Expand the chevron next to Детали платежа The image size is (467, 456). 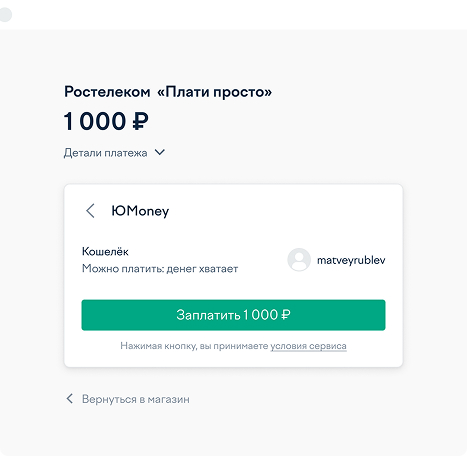[160, 152]
